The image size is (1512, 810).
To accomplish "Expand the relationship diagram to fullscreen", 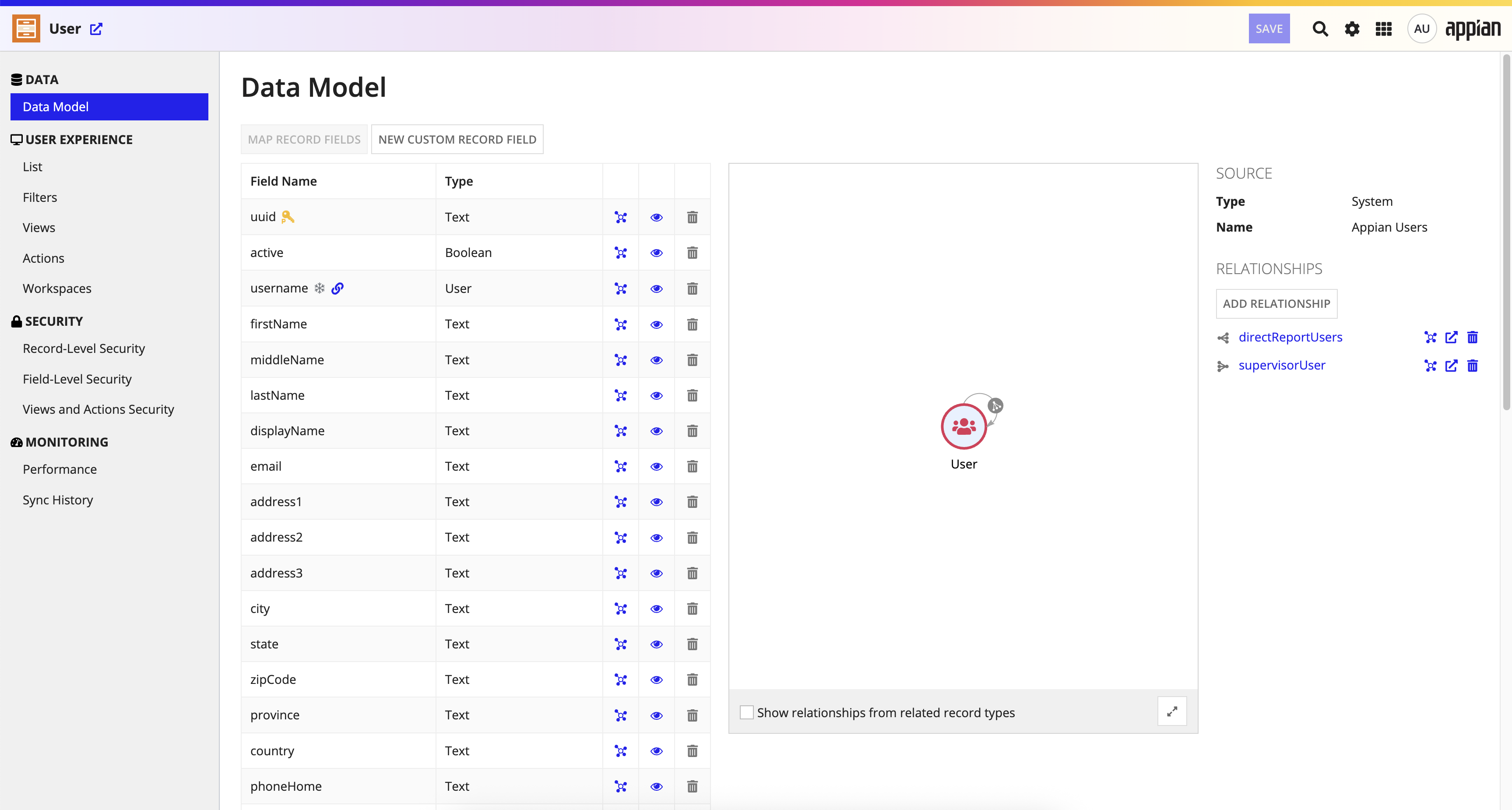I will [x=1171, y=711].
